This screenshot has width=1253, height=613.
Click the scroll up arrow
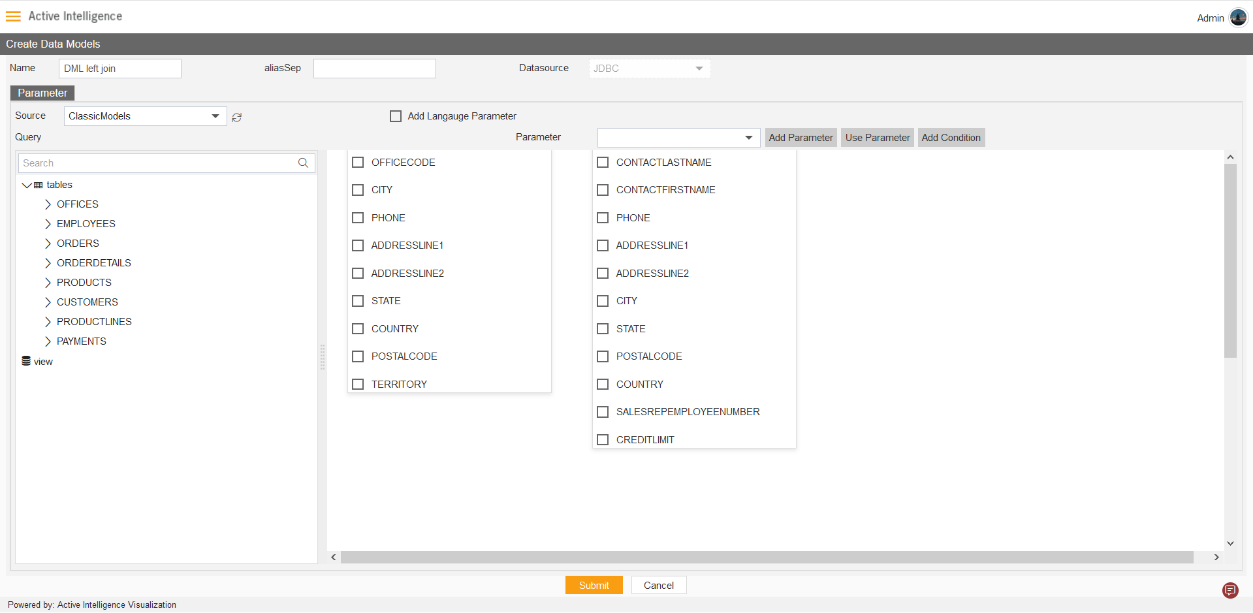[1230, 157]
